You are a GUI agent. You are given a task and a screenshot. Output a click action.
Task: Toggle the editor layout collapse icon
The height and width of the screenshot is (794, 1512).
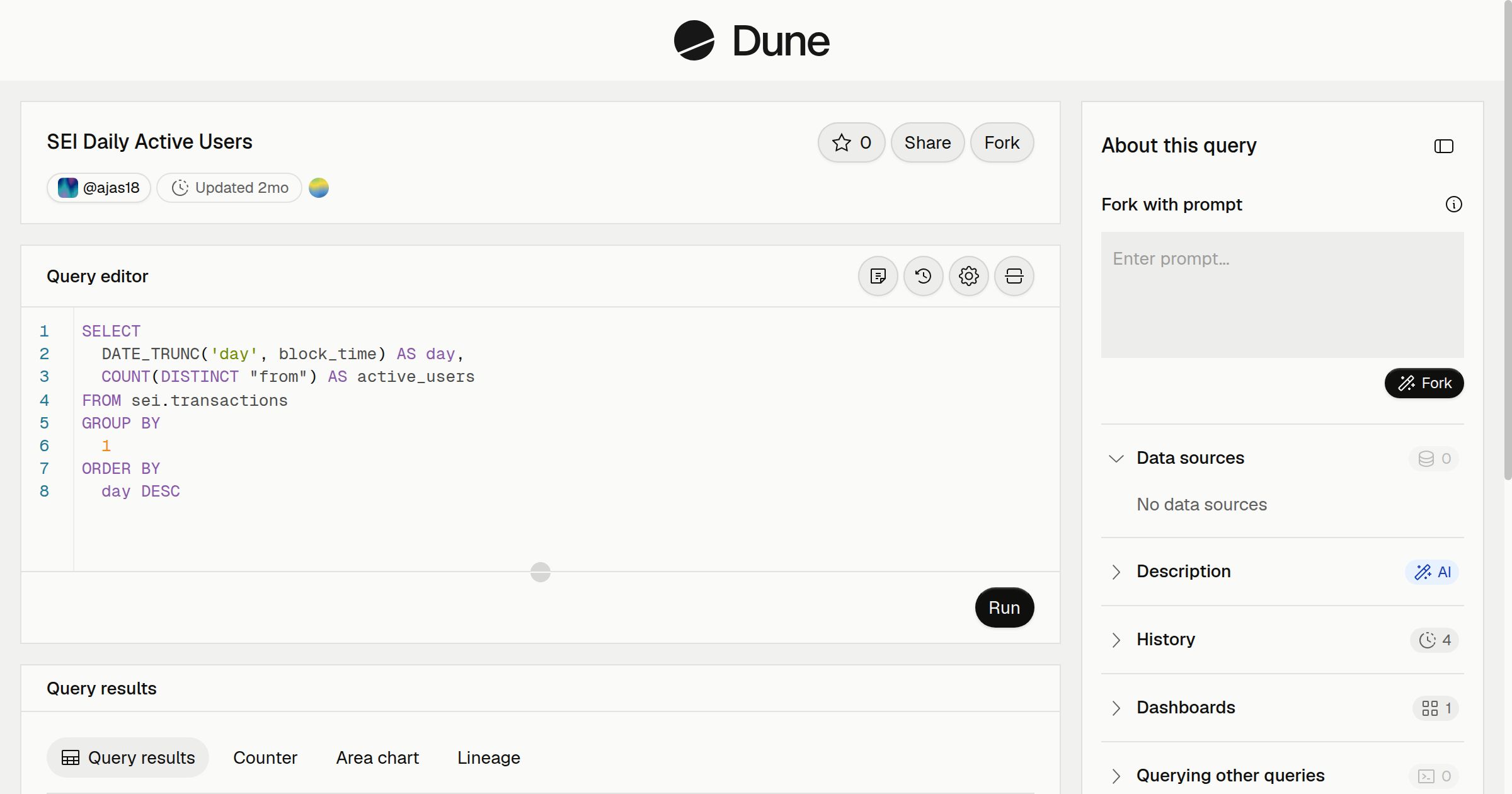pos(1014,276)
